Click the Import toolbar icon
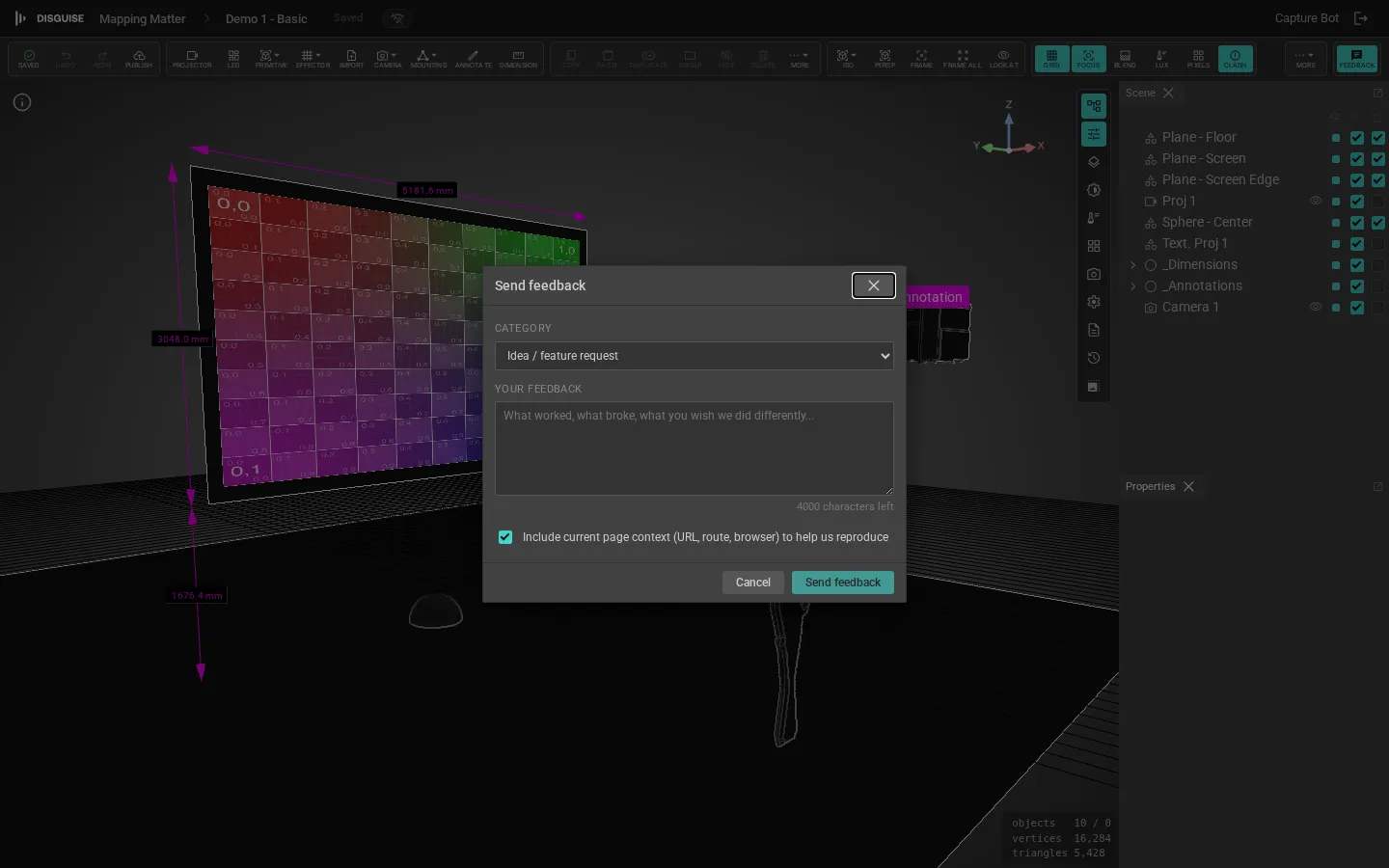The height and width of the screenshot is (868, 1389). [x=351, y=59]
